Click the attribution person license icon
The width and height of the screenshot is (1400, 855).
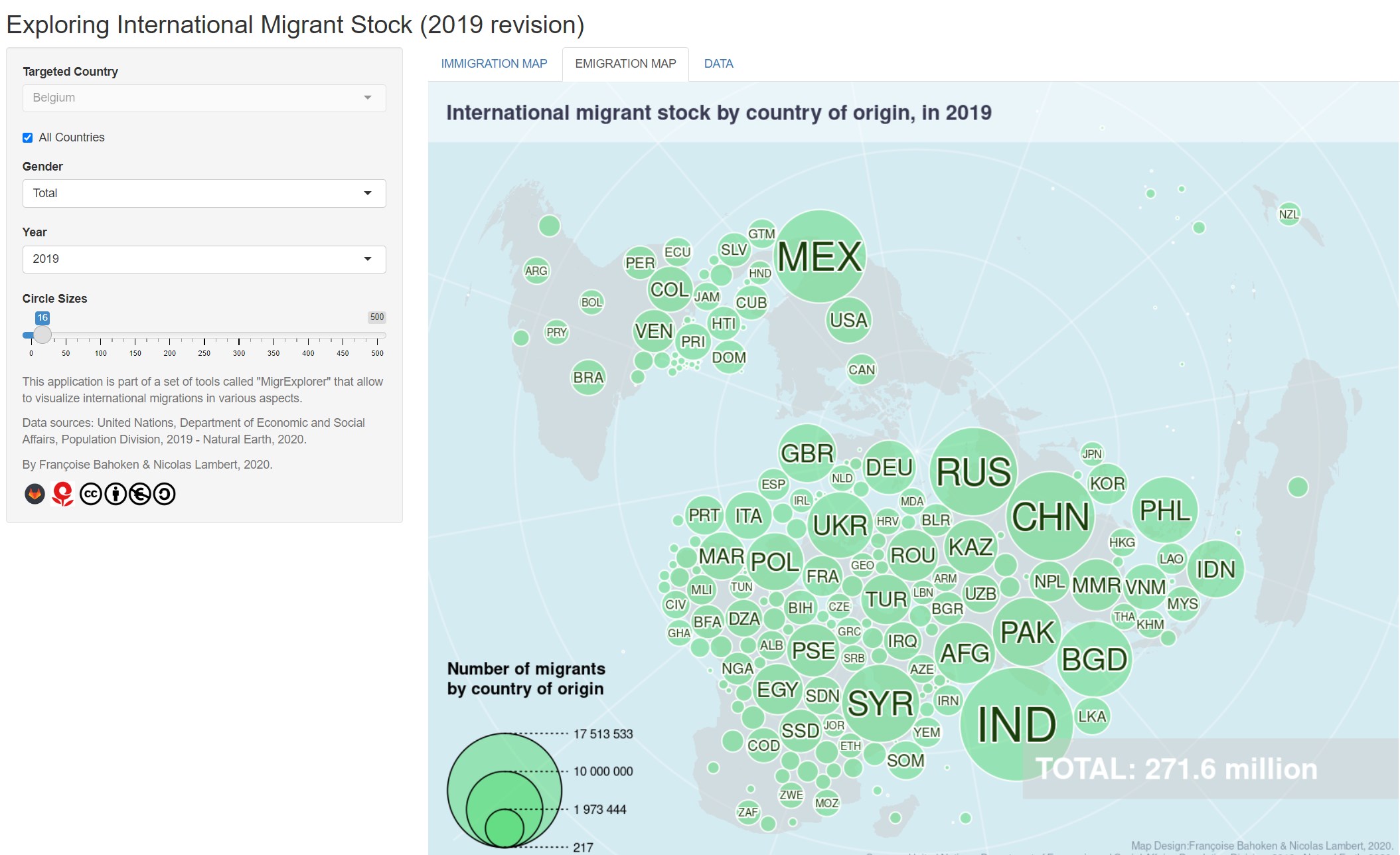(116, 494)
